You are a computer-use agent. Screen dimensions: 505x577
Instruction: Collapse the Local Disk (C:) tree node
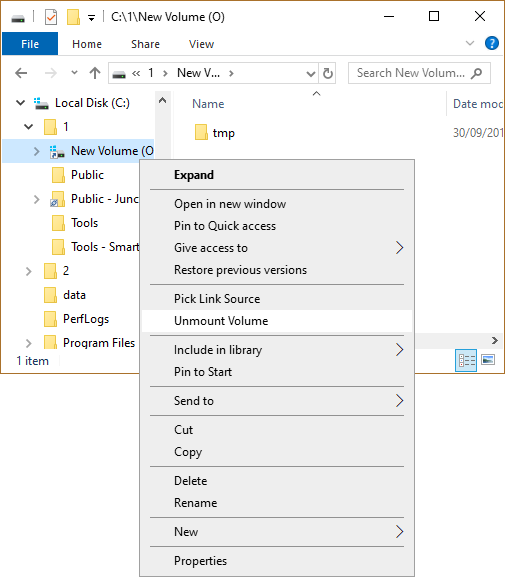21,103
